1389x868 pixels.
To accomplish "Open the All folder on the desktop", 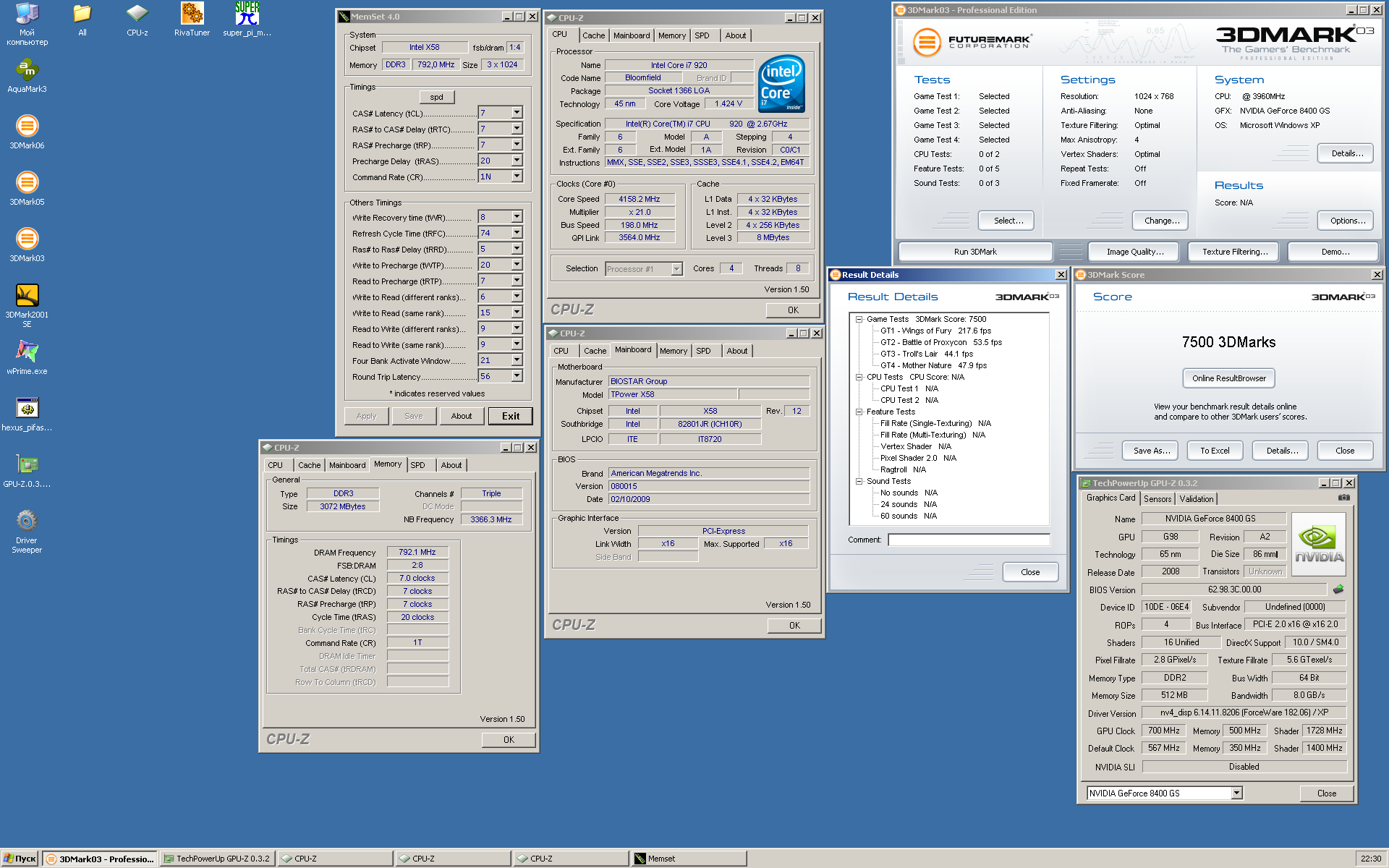I will point(82,20).
